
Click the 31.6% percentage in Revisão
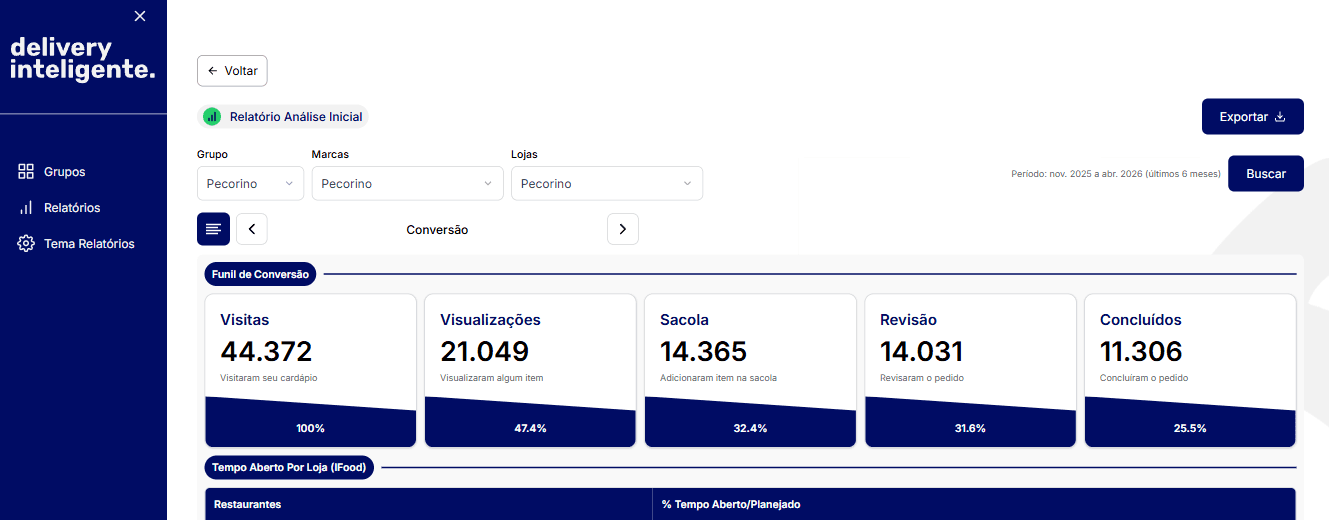[x=970, y=428]
